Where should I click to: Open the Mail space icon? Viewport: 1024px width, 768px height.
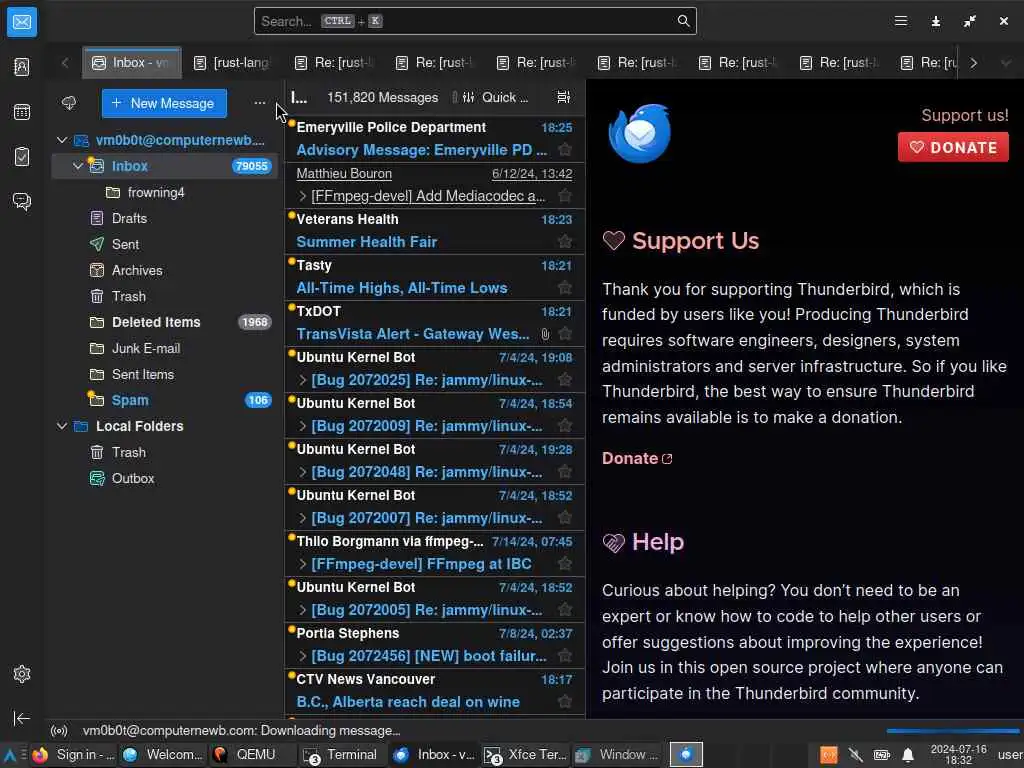pyautogui.click(x=22, y=22)
